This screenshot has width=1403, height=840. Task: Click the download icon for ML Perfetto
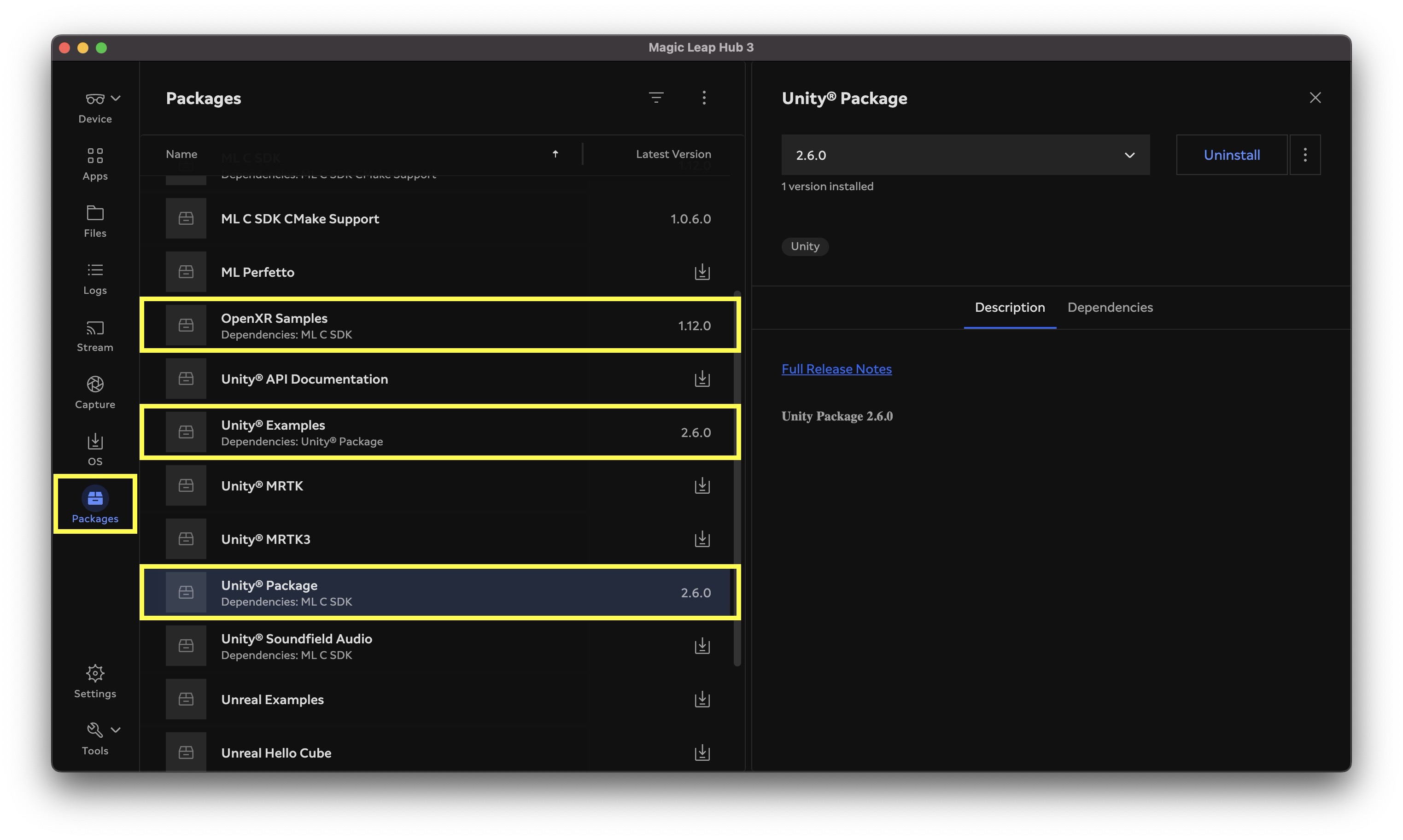point(702,272)
